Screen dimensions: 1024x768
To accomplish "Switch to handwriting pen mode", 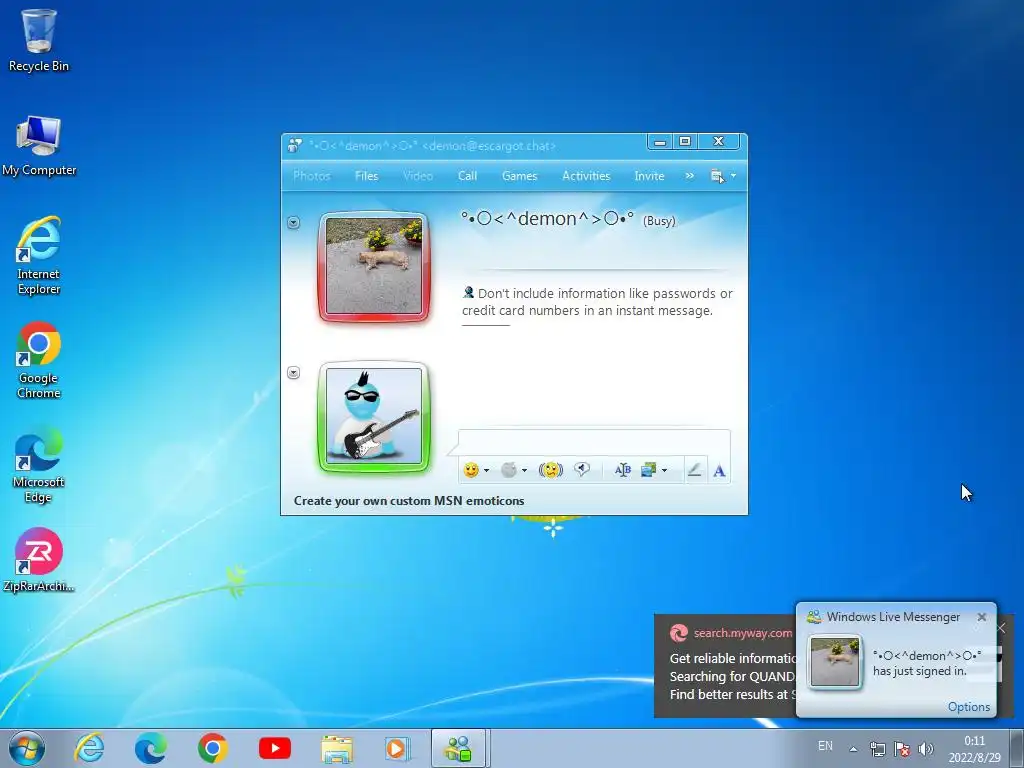I will (x=694, y=470).
